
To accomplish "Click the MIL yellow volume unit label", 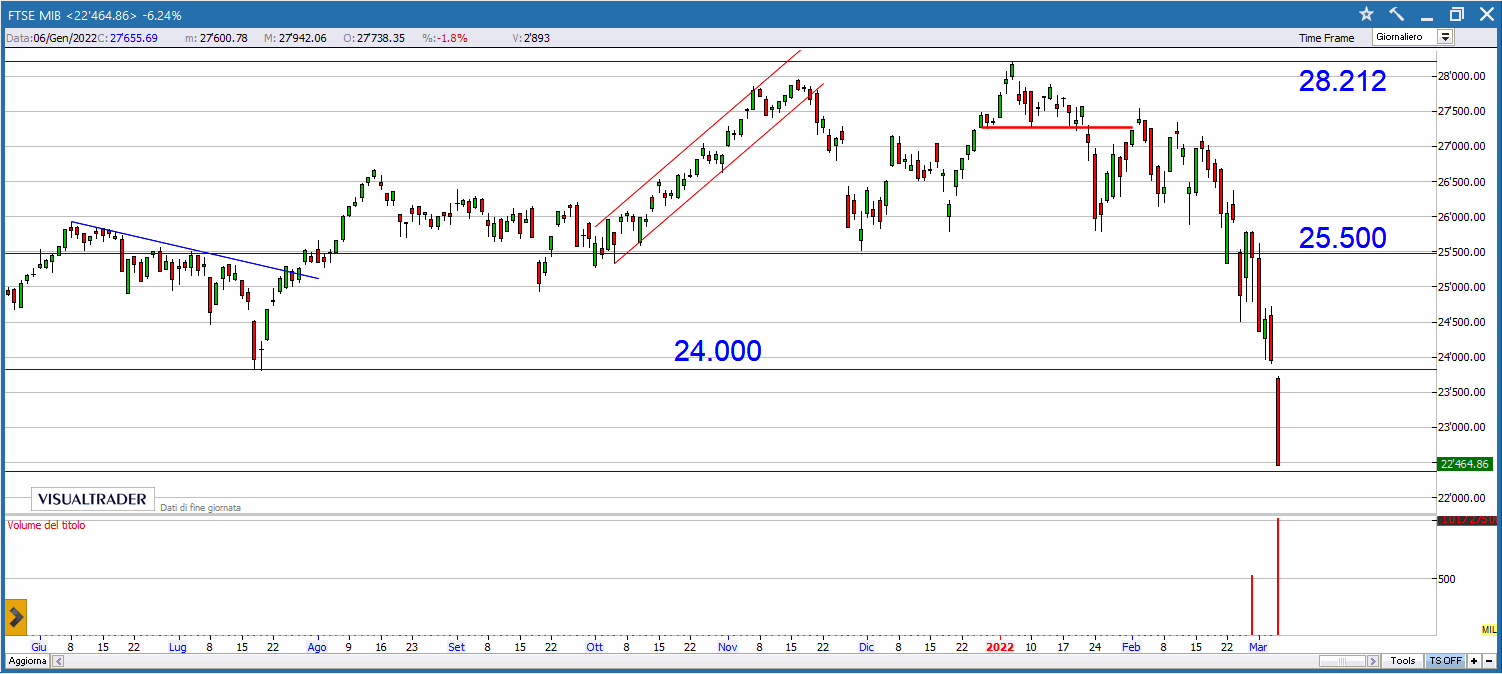I will (x=1488, y=629).
